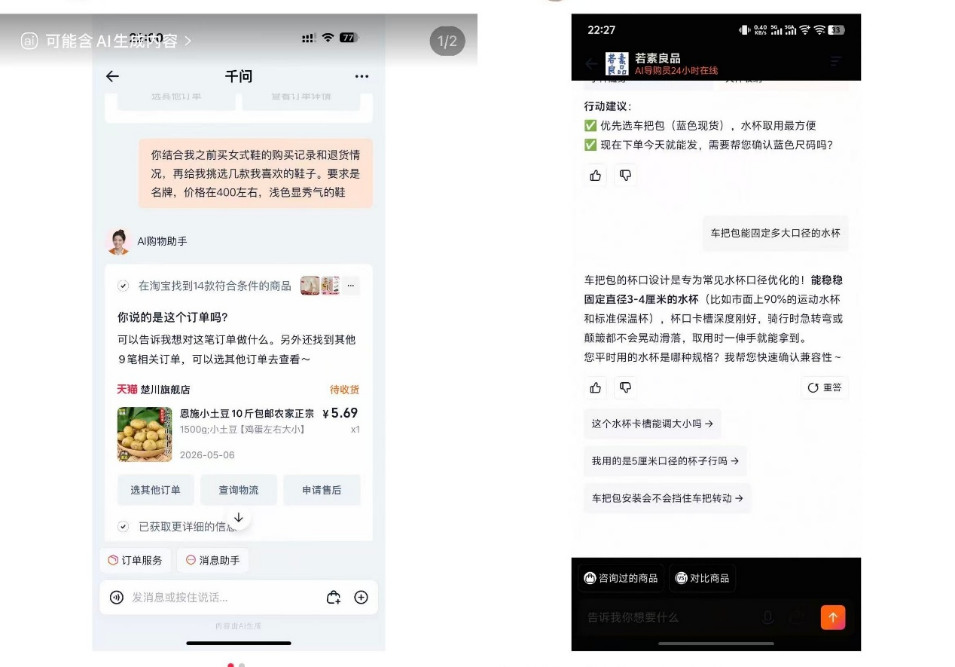Choose suggestion 这个水杯卡槽能调大小吗
This screenshot has height=667, width=955.
[652, 424]
